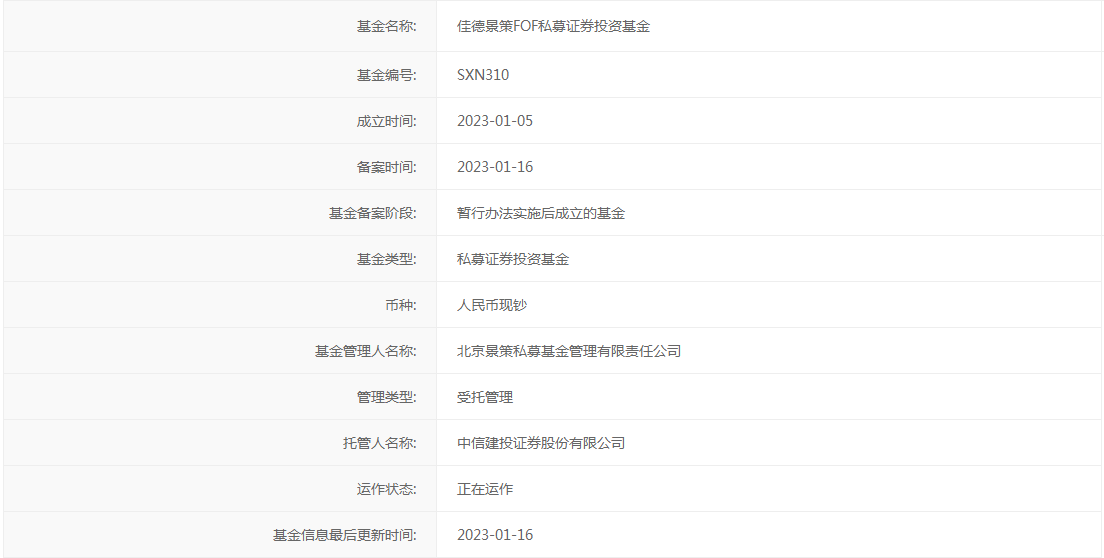Click the 基金编号 label
The image size is (1104, 558).
386,75
